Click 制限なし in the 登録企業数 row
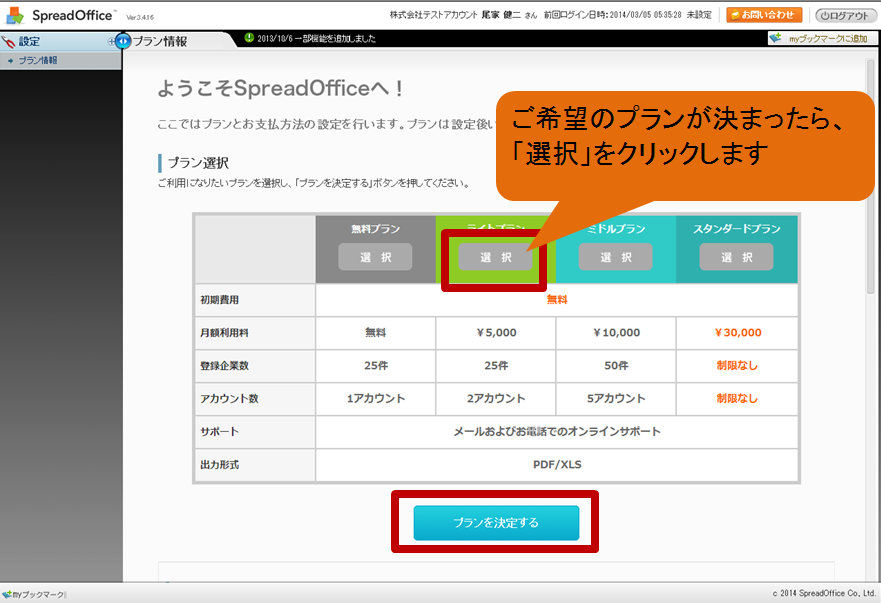The height and width of the screenshot is (603, 881). pos(737,366)
